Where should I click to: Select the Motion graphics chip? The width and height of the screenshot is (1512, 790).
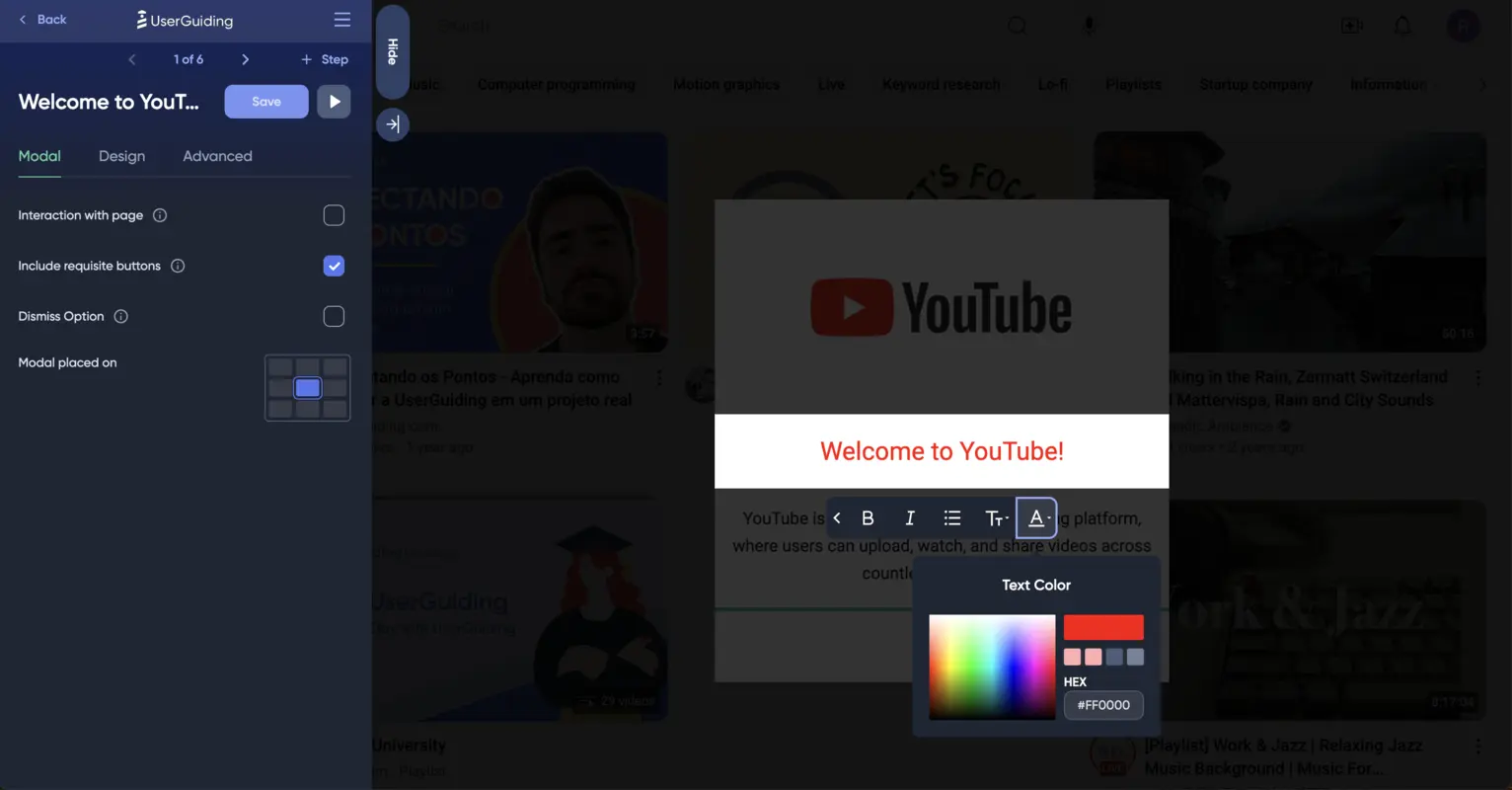(726, 85)
